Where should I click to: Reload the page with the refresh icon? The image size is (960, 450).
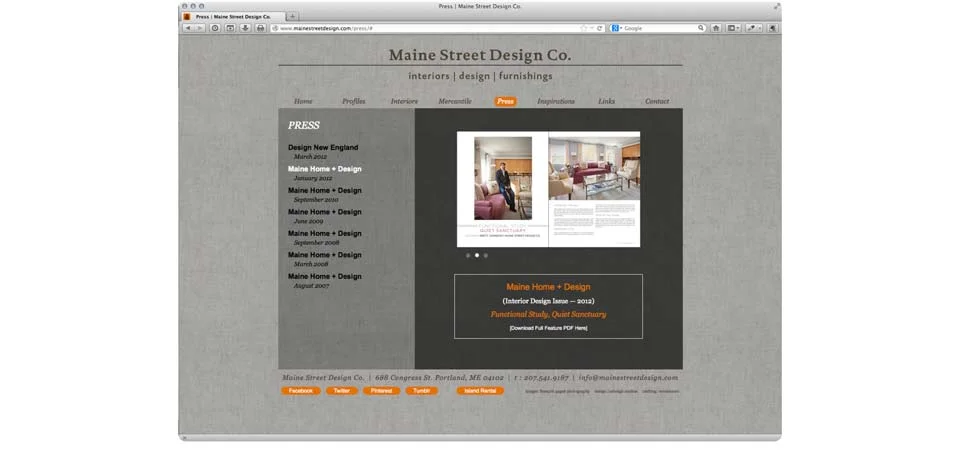[599, 28]
